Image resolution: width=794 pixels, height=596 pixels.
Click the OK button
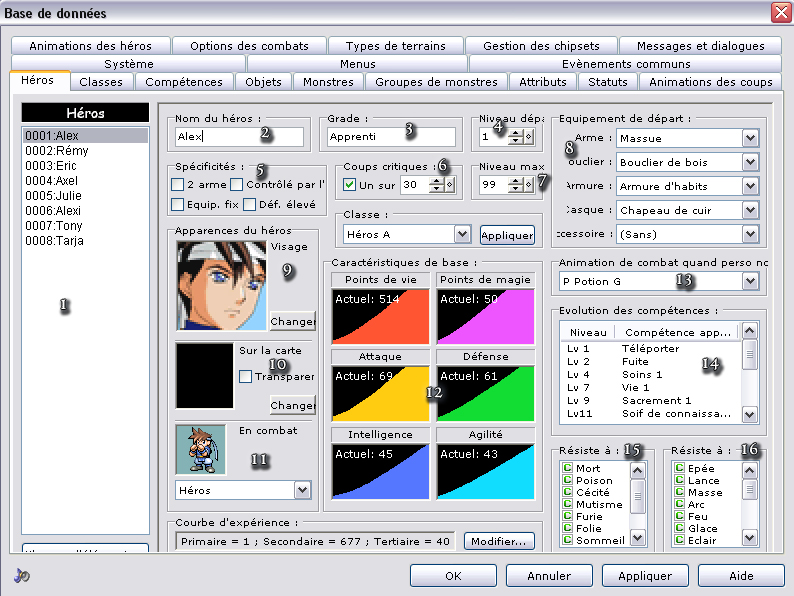[x=453, y=576]
